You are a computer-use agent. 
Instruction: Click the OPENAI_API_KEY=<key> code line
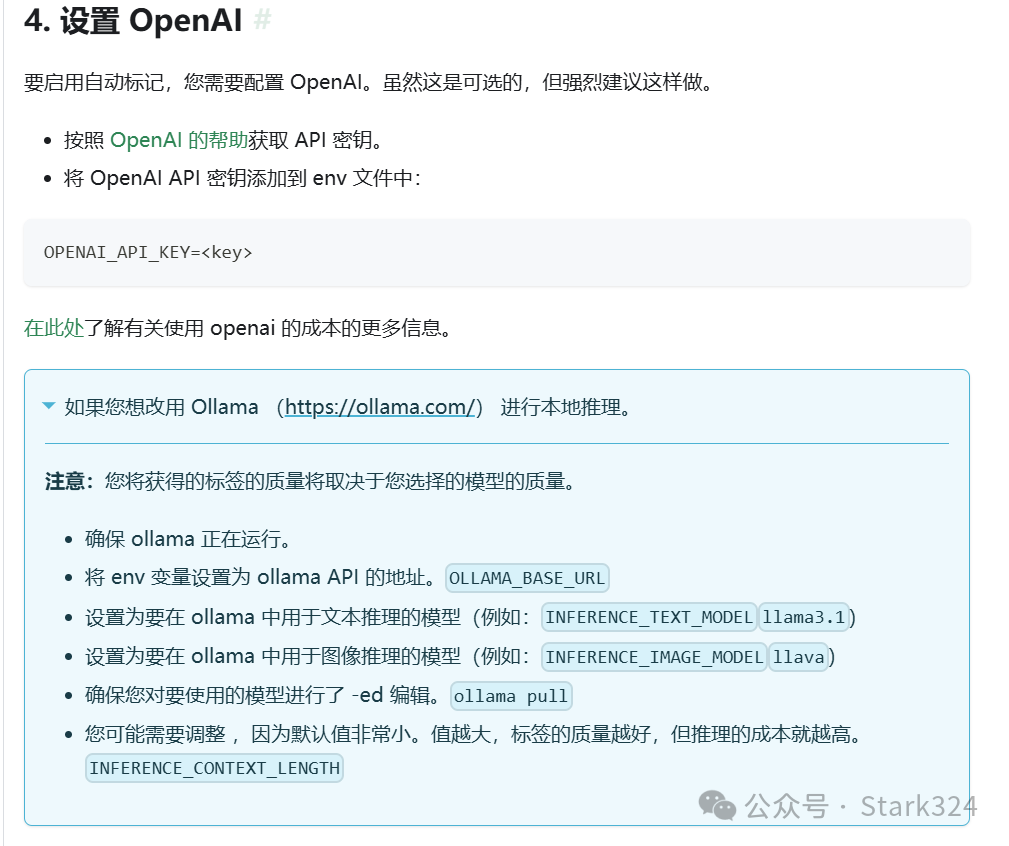click(148, 252)
